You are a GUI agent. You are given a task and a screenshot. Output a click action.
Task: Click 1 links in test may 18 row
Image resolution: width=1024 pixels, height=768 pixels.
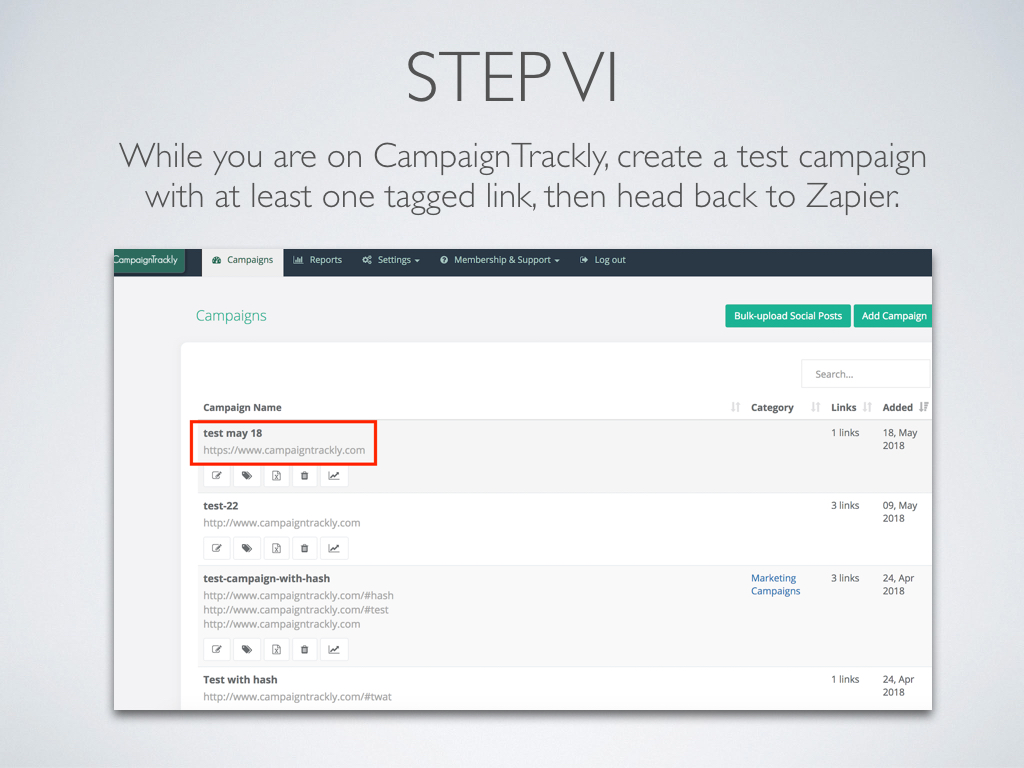point(845,433)
